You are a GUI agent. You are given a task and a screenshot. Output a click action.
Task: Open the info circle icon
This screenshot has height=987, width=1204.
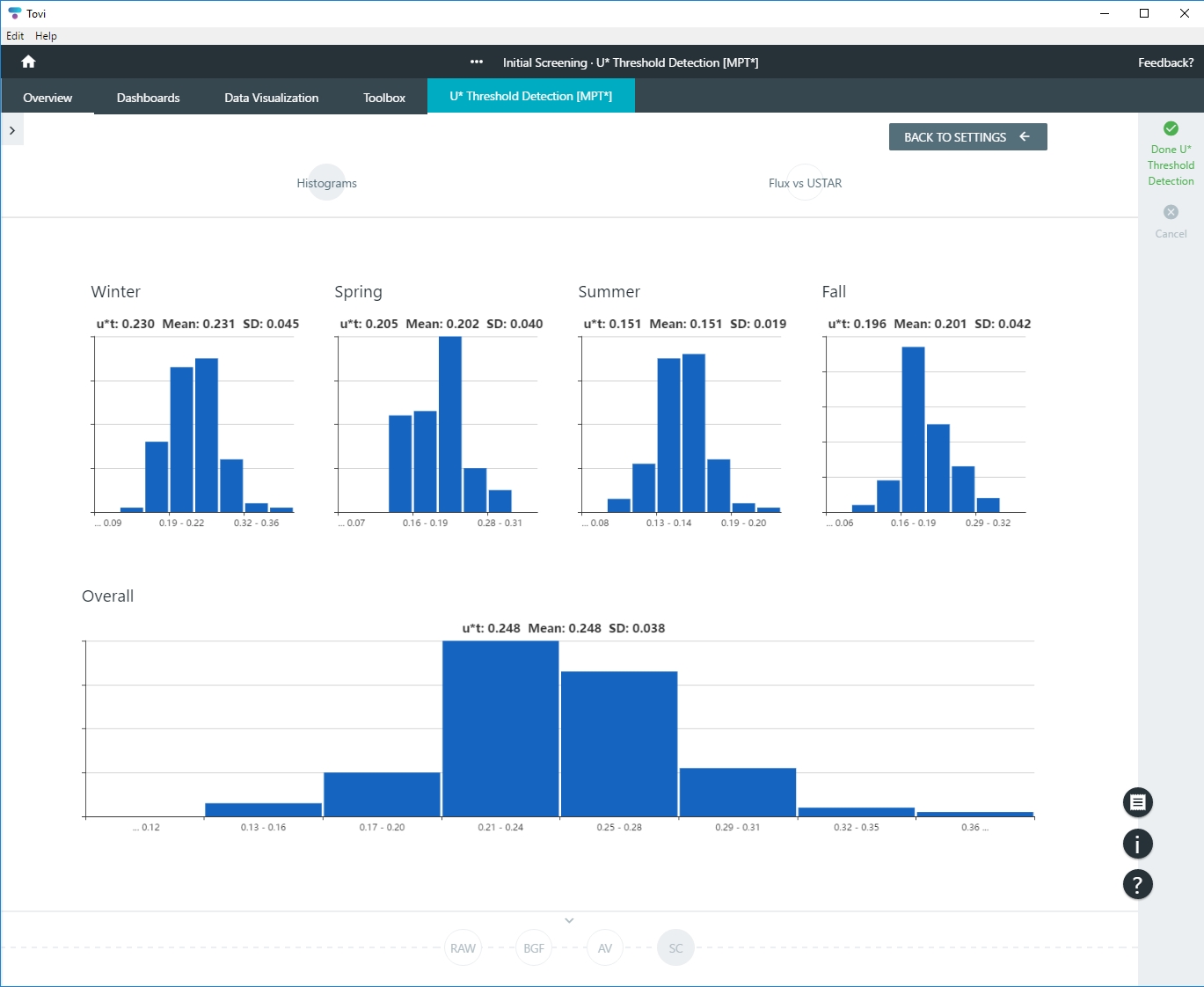pyautogui.click(x=1137, y=844)
